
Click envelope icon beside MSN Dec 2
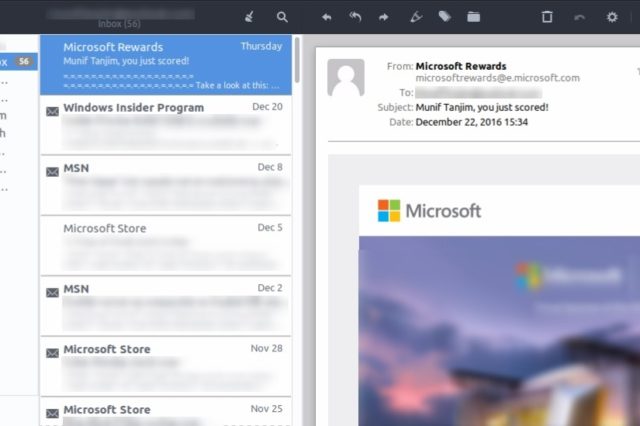tap(52, 293)
